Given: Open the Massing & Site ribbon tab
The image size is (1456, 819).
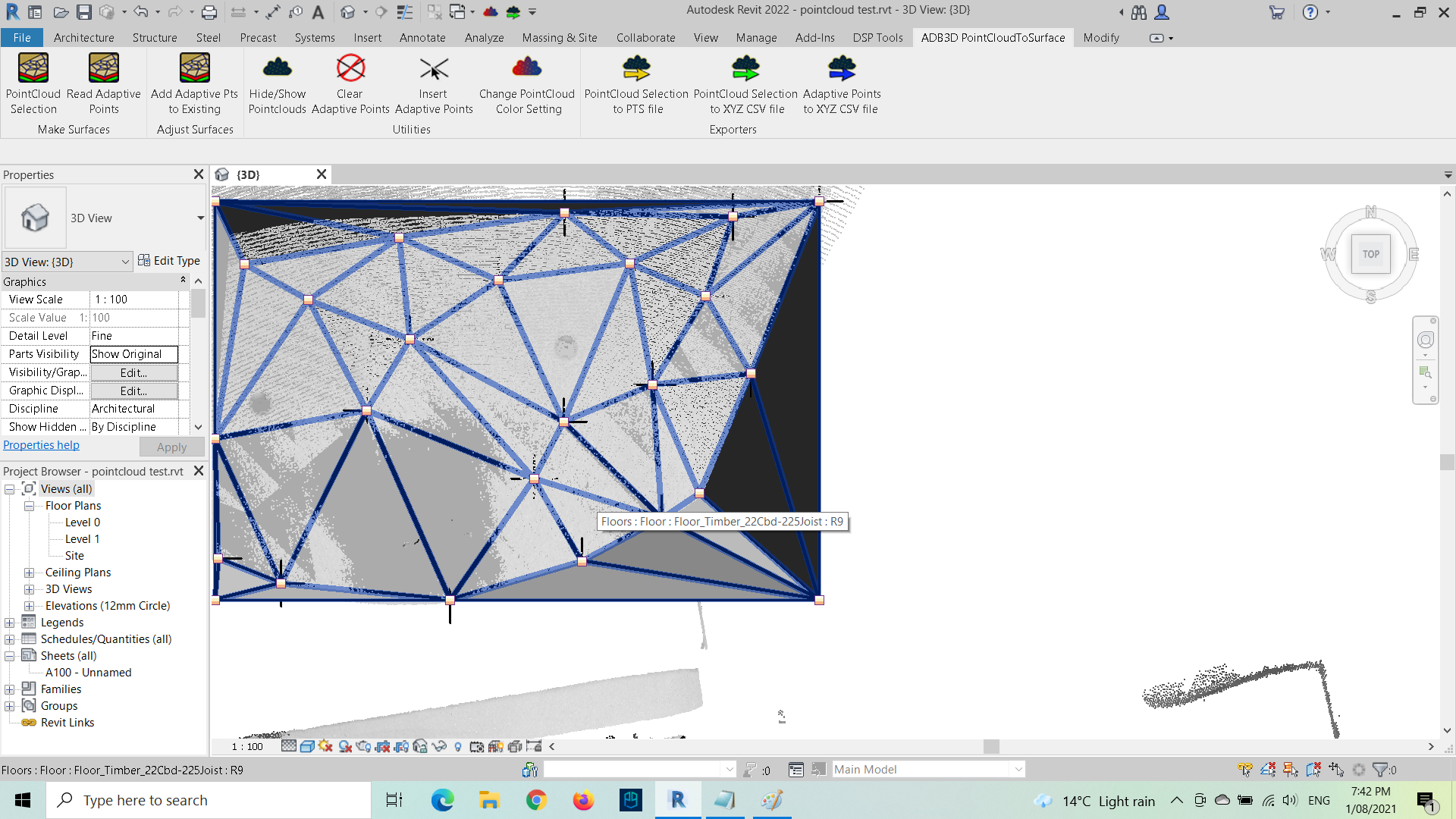Looking at the screenshot, I should [559, 37].
